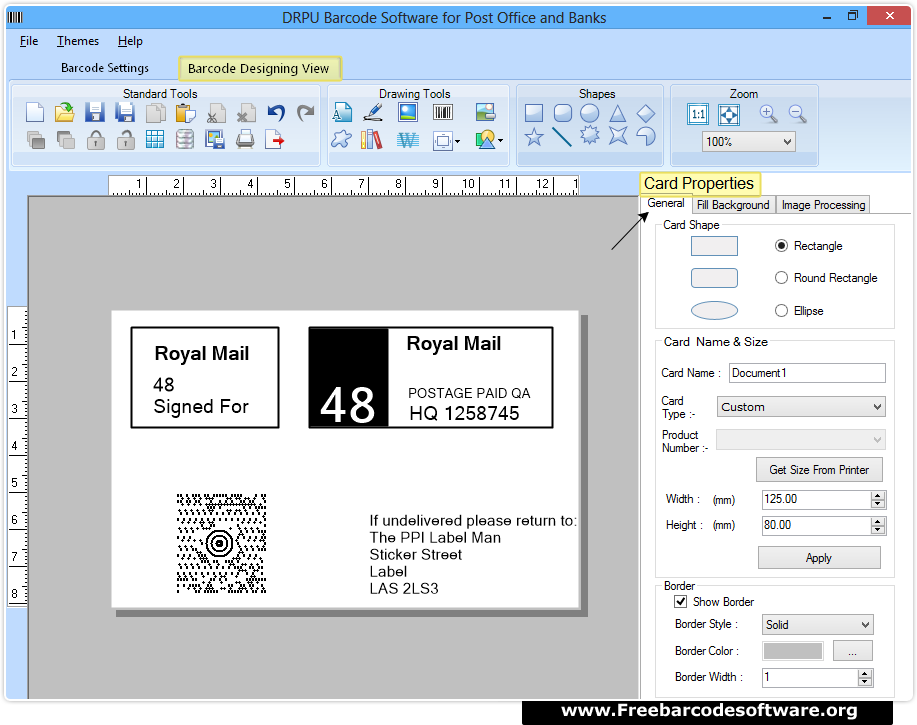This screenshot has width=917, height=725.
Task: Click the Apply button
Action: [x=819, y=558]
